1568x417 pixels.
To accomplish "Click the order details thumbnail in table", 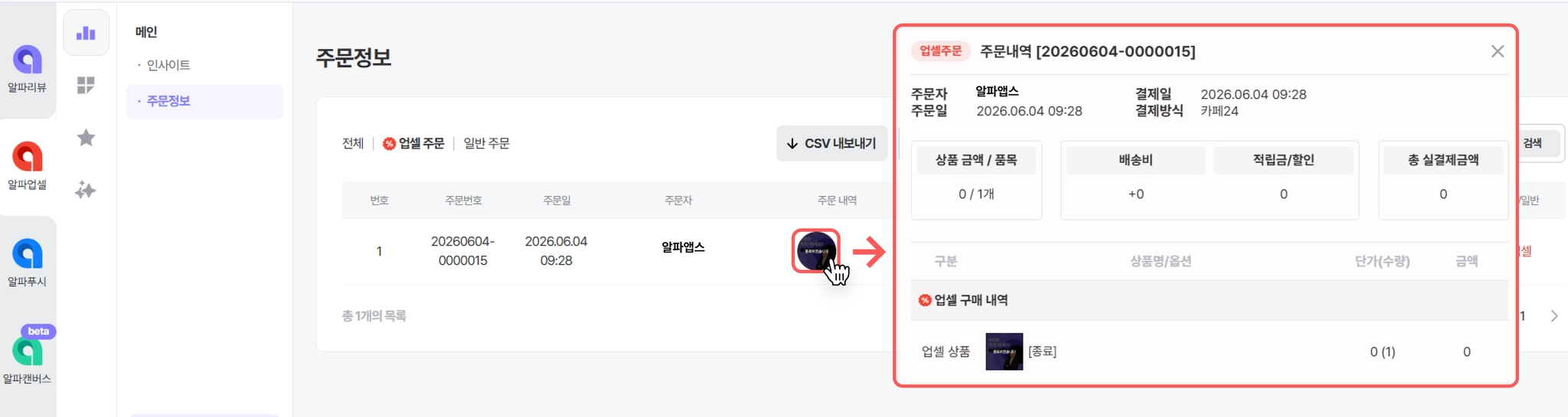I will tap(815, 251).
